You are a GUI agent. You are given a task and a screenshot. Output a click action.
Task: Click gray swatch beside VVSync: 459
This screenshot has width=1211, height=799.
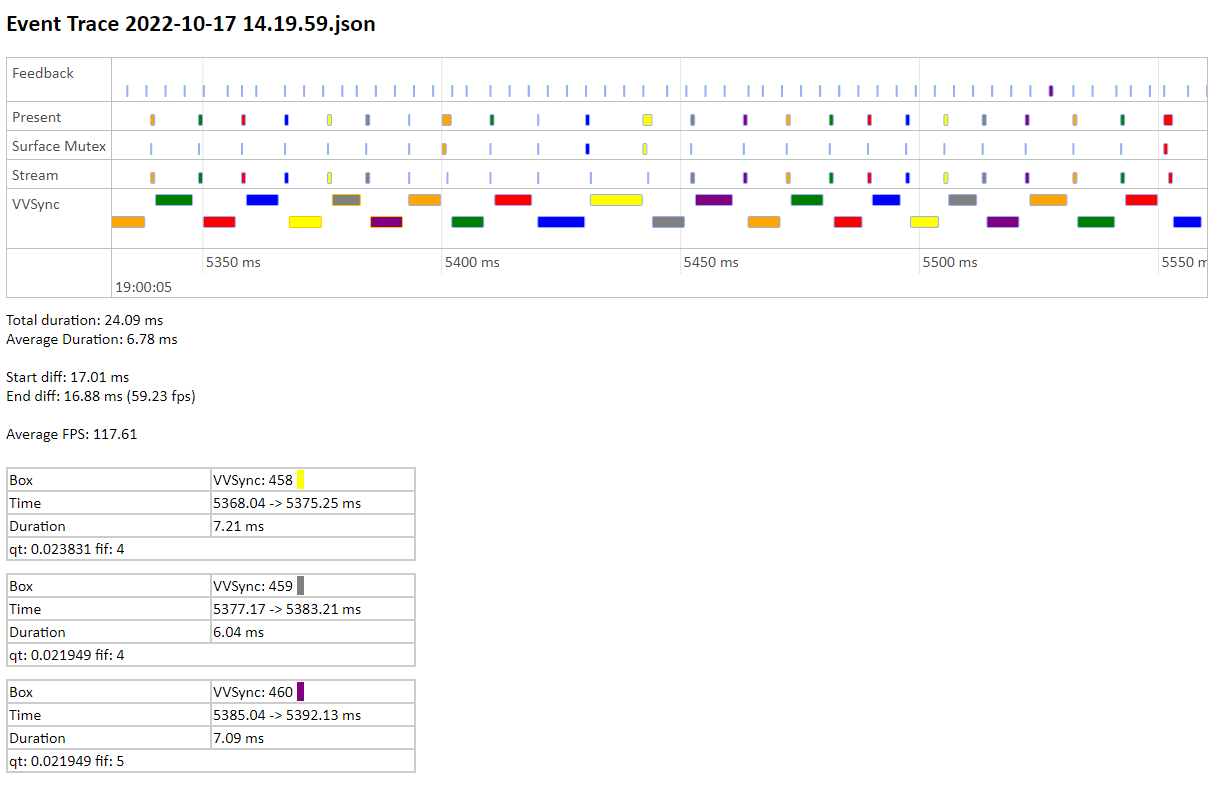(x=300, y=586)
